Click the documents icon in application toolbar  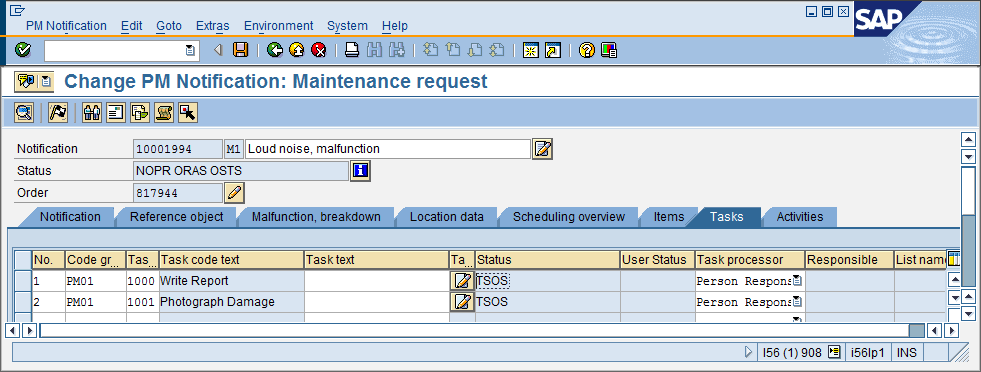(140, 113)
